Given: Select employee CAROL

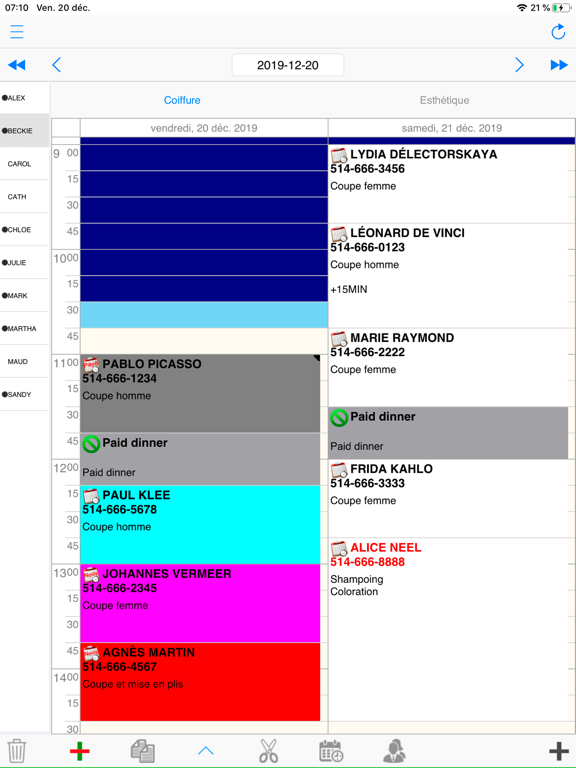Looking at the screenshot, I should 24,164.
